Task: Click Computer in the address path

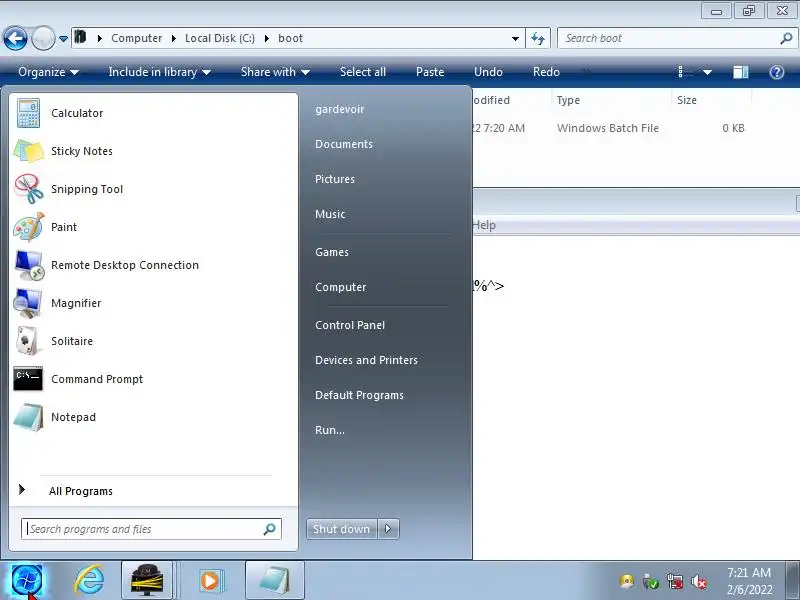Action: point(136,38)
